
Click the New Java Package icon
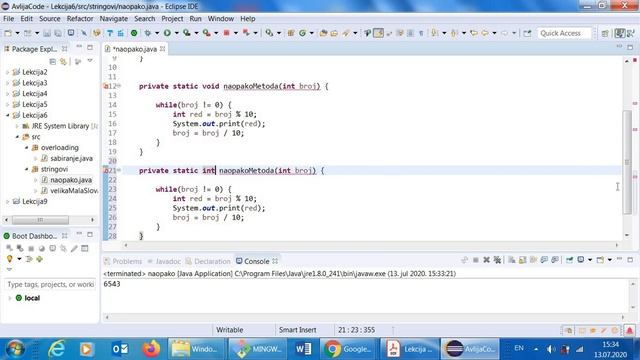click(x=291, y=33)
